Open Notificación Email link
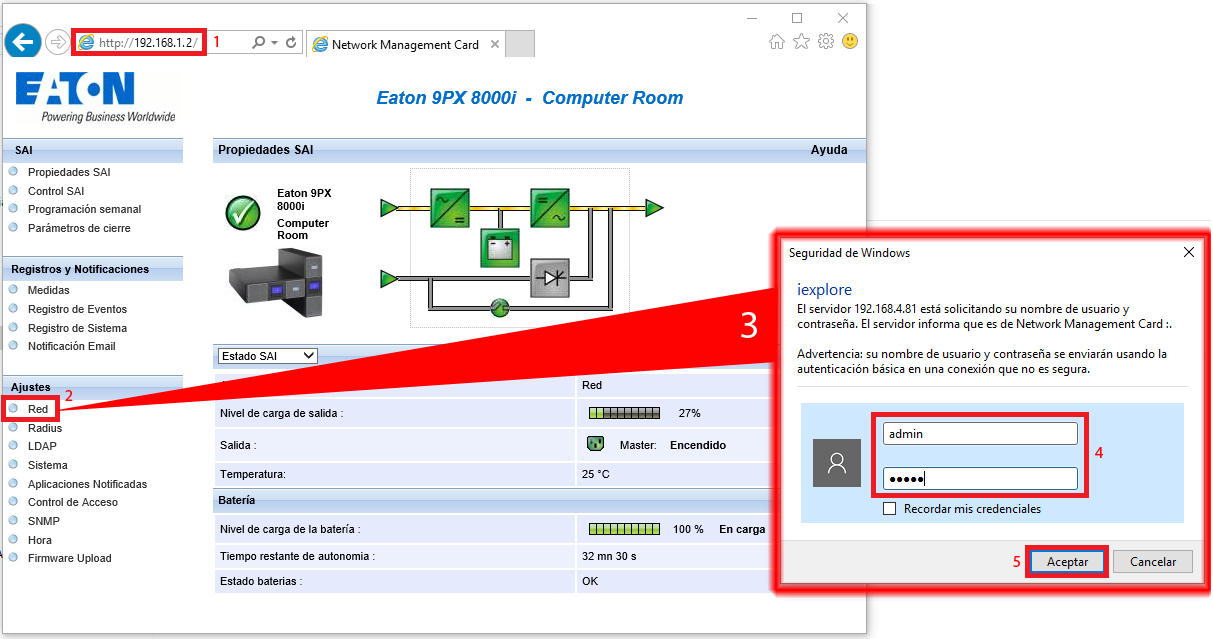Screen dimensions: 1213x639 (72, 346)
